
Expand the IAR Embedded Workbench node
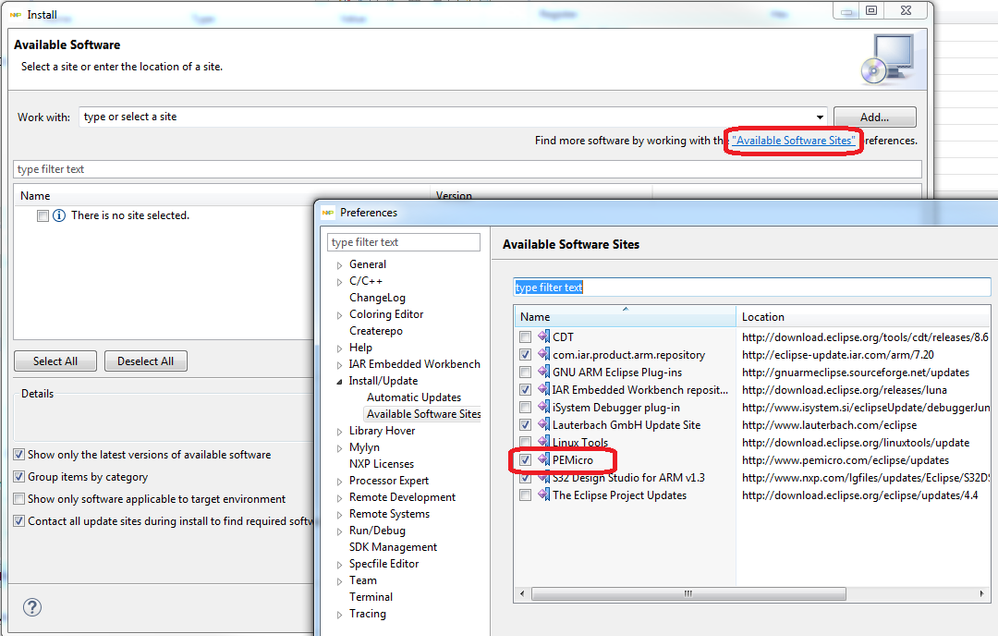(x=339, y=365)
